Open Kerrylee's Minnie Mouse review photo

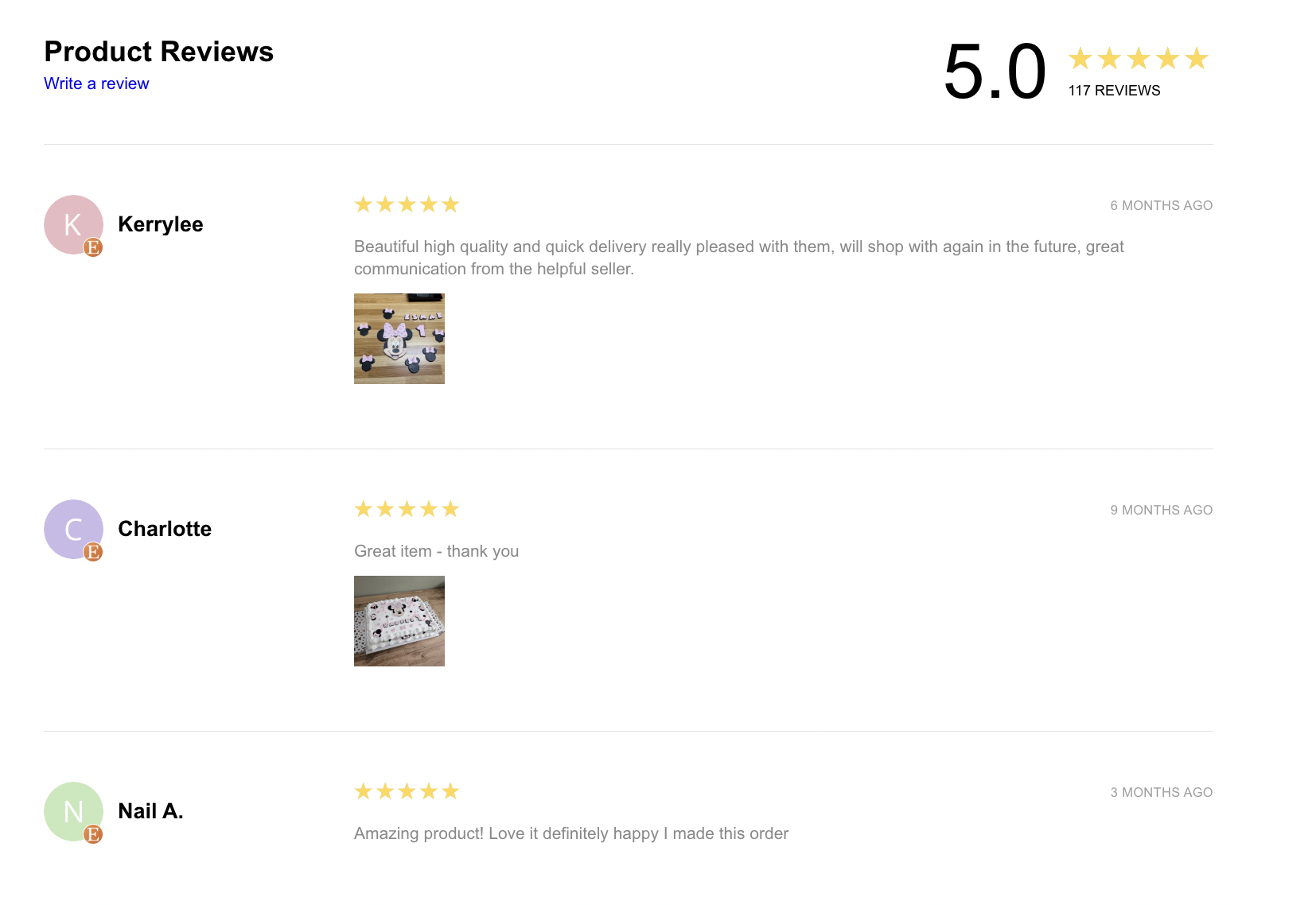click(x=399, y=339)
